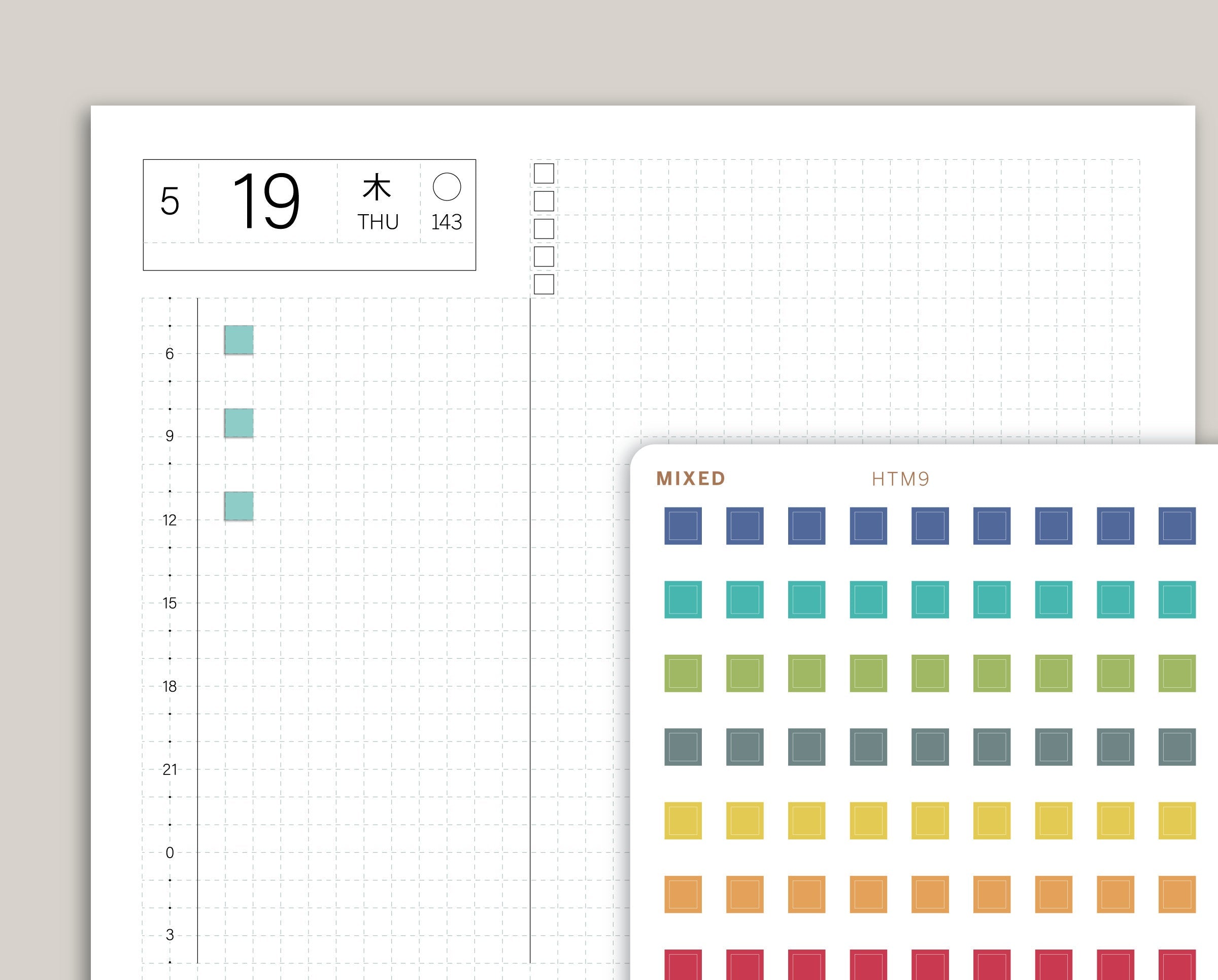Check the first empty checkbox in the task list
The image size is (1218, 980).
coord(544,173)
